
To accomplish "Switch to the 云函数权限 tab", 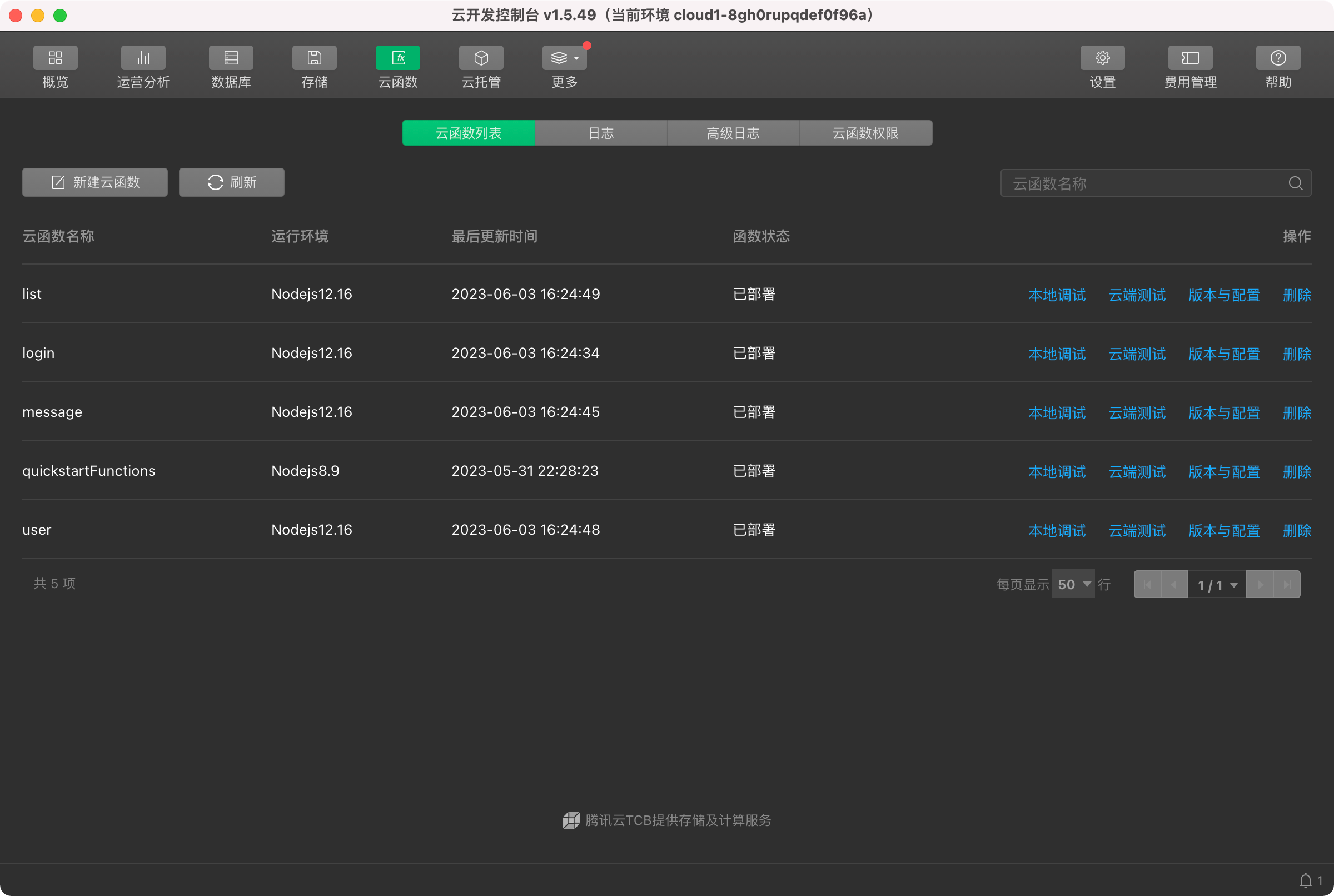I will pyautogui.click(x=865, y=133).
